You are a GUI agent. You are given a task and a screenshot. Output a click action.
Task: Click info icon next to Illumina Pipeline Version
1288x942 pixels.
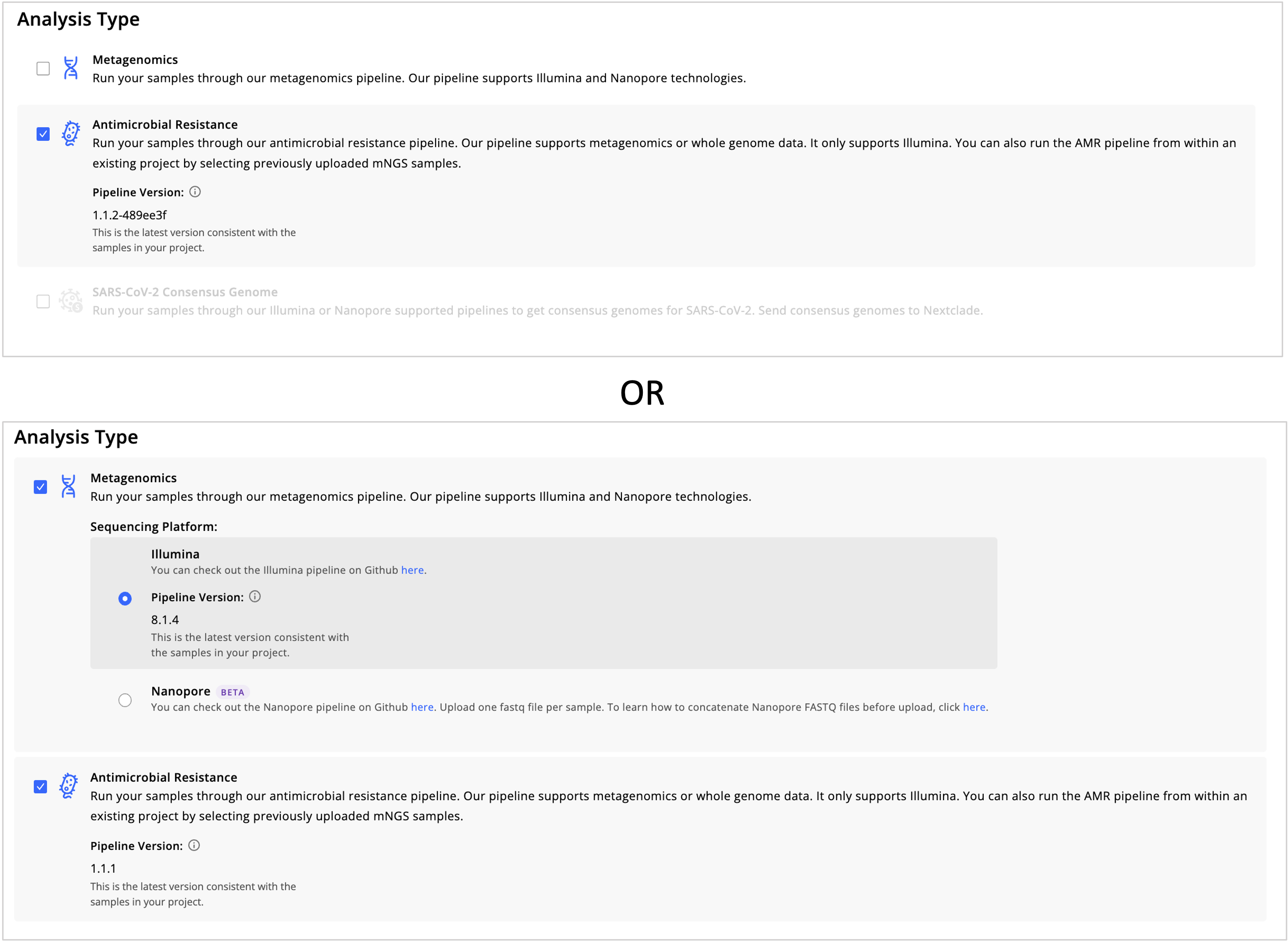pos(255,597)
